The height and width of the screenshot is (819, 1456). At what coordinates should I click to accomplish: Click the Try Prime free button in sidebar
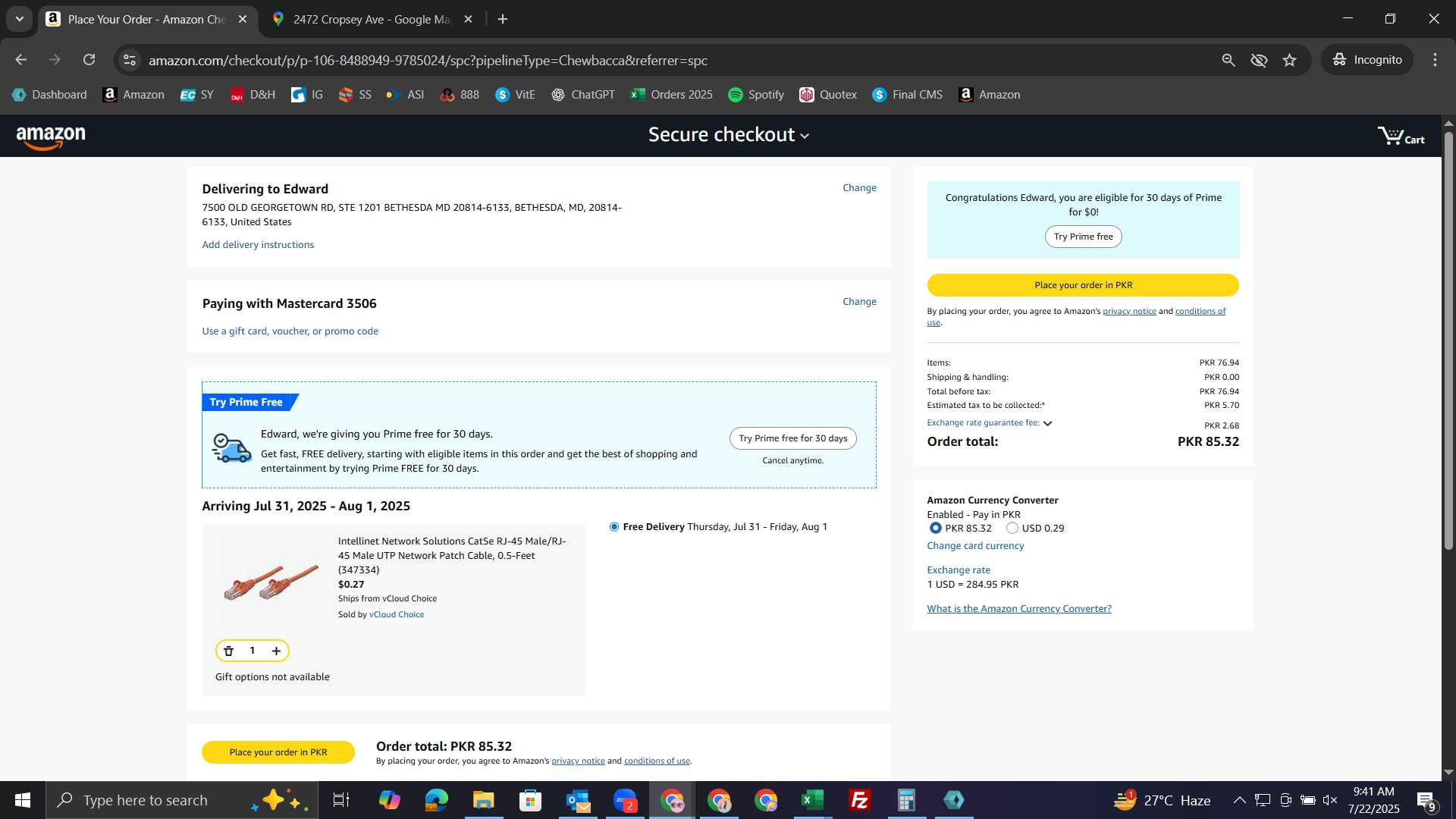pyautogui.click(x=1083, y=237)
